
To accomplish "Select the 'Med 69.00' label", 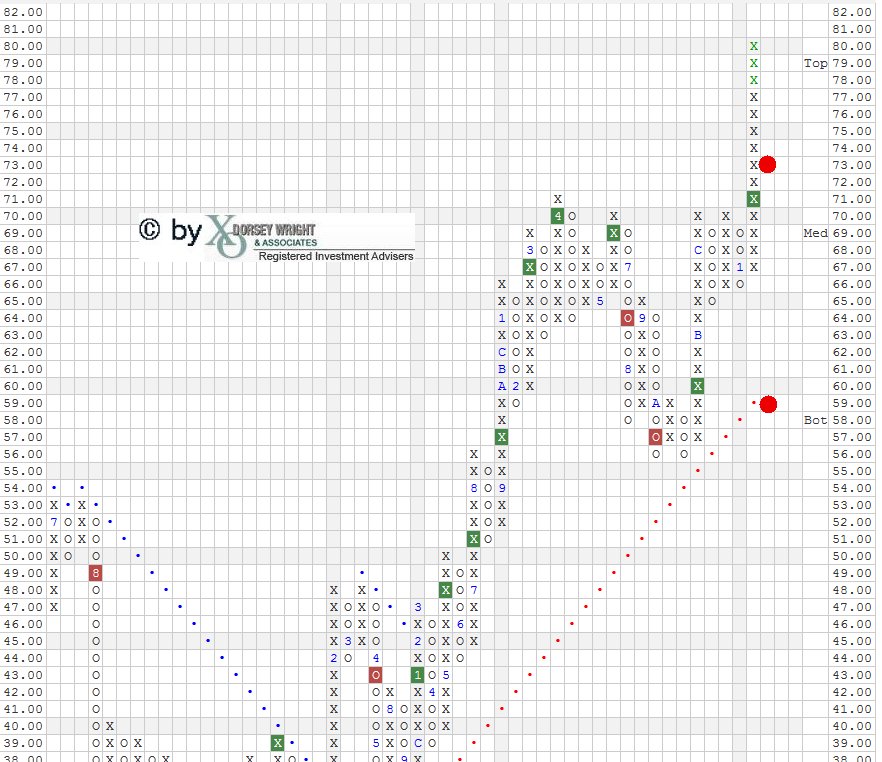I will 838,233.
